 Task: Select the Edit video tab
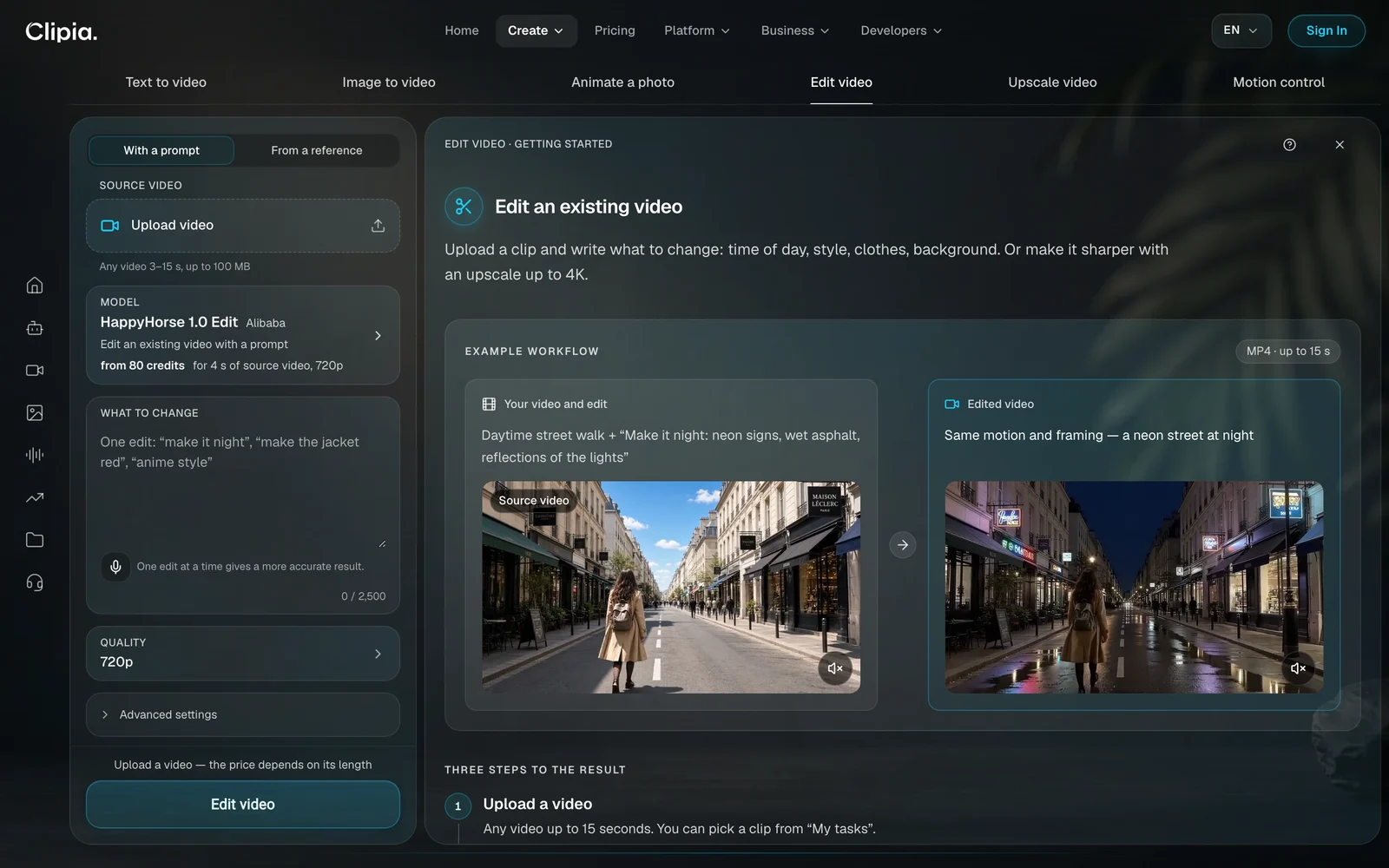click(841, 82)
